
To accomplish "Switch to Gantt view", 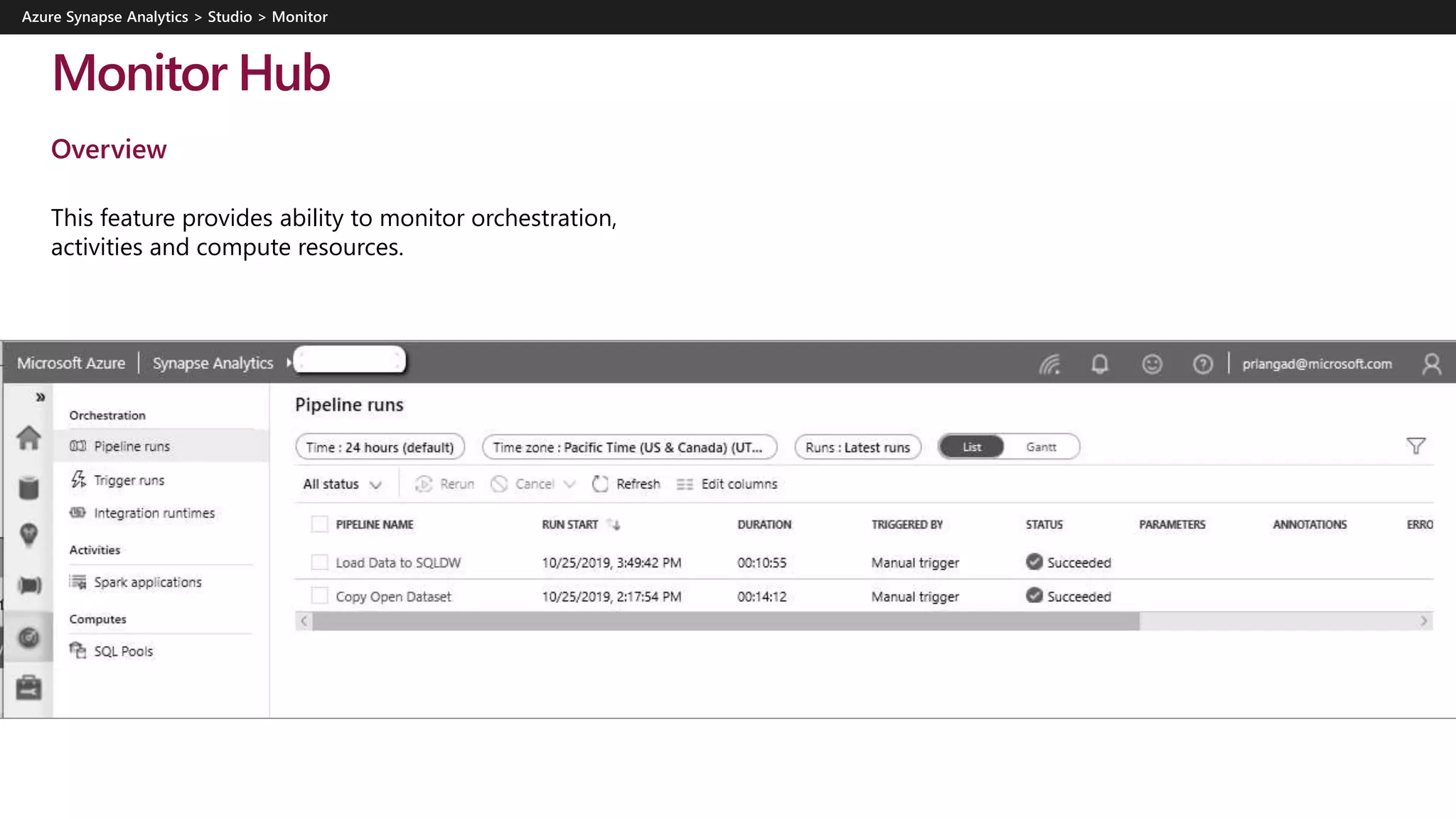I will [x=1041, y=447].
